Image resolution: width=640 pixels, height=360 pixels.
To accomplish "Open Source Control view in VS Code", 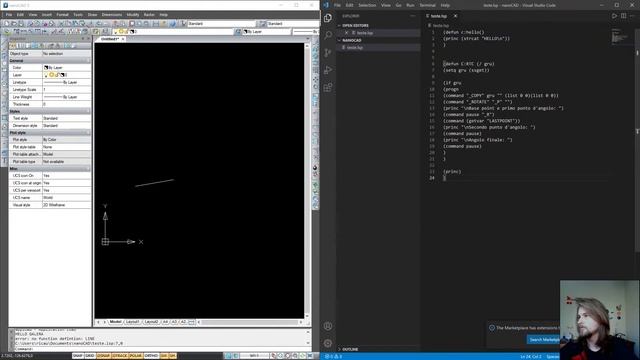I will coord(328,53).
